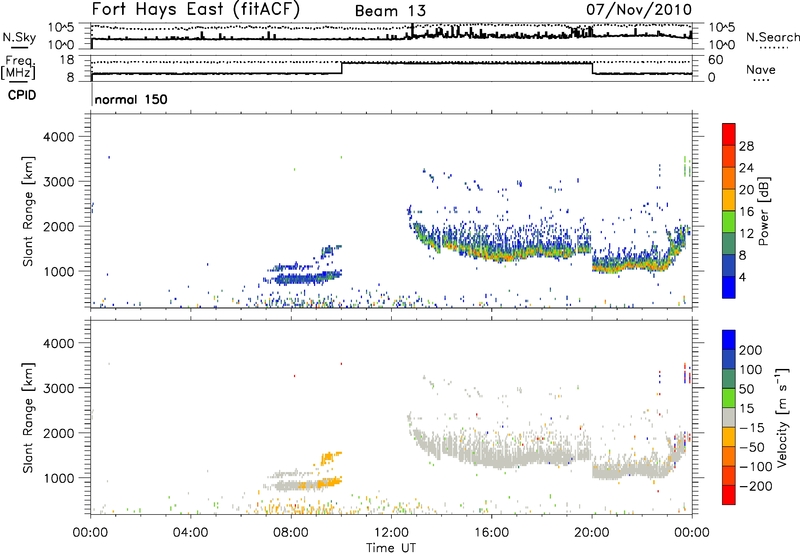
Task: Click the 'Freq. [MHz]' axis label
Action: pyautogui.click(x=18, y=67)
